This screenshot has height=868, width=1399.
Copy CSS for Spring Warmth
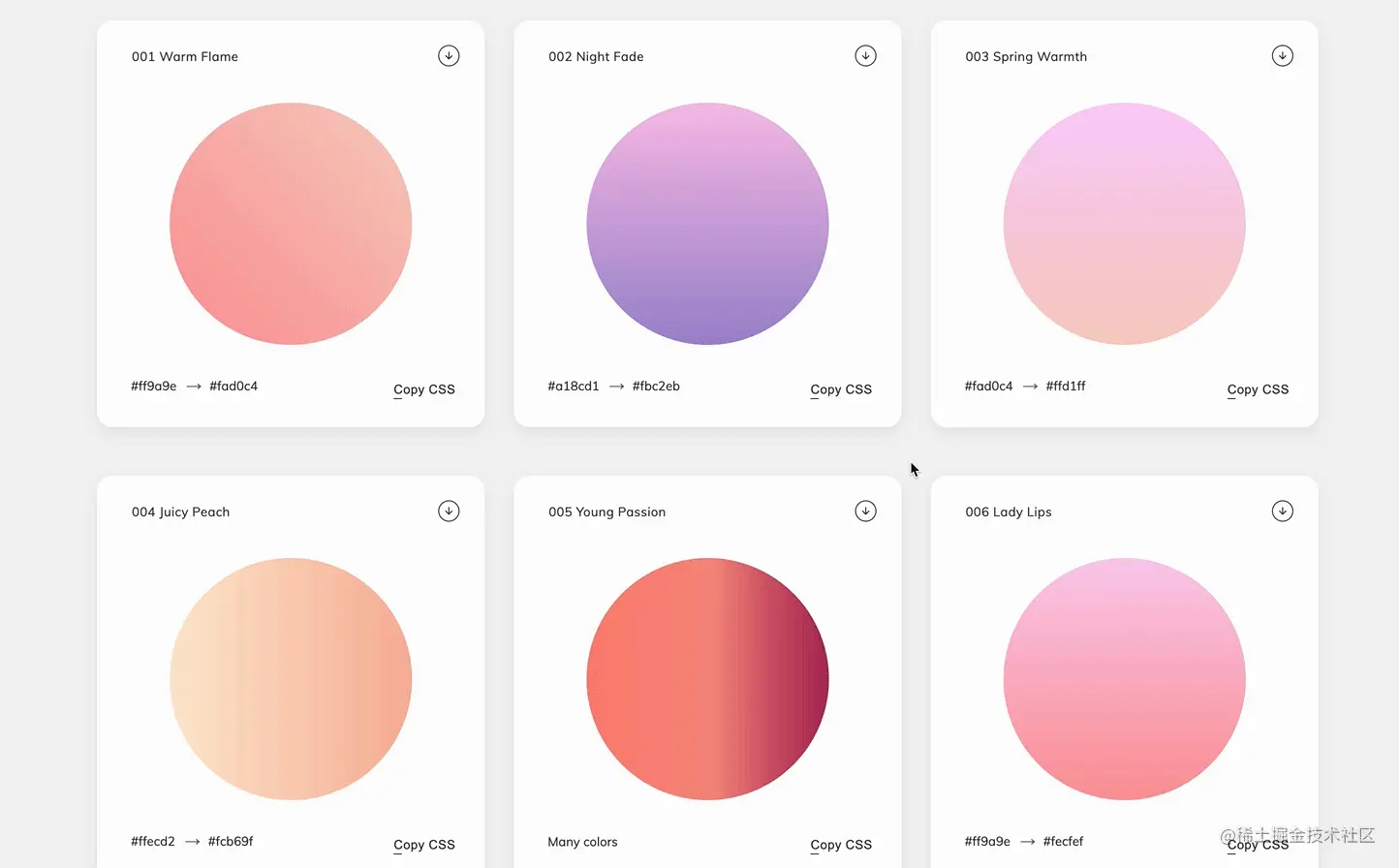tap(1258, 389)
